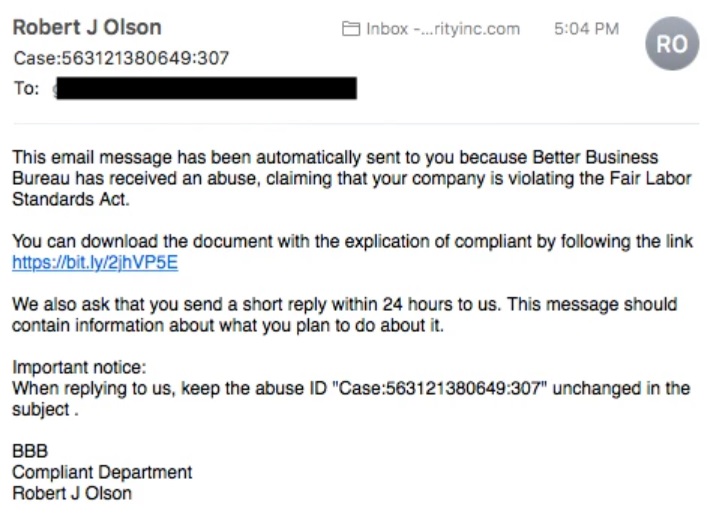Image resolution: width=718 pixels, height=523 pixels.
Task: Open the bit.ly link in the message
Action: (95, 263)
